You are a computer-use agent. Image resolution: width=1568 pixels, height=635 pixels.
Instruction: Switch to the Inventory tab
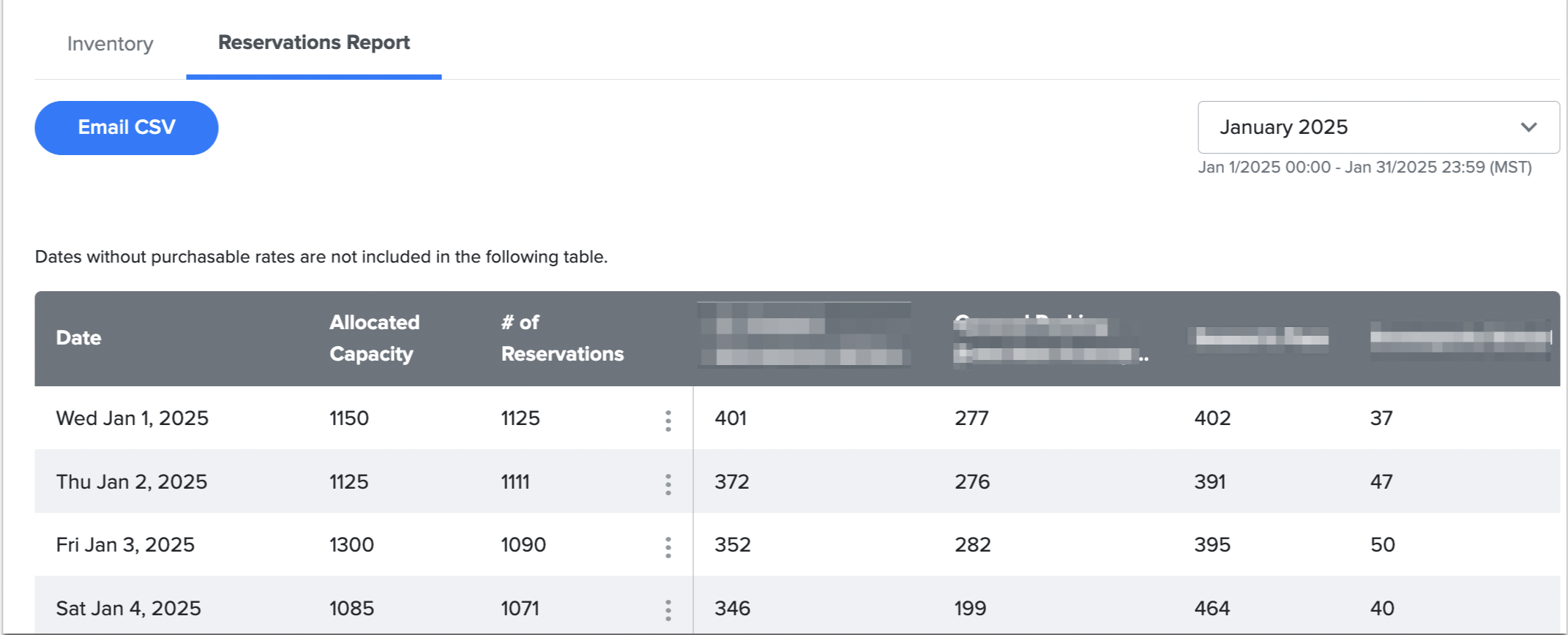pos(111,44)
